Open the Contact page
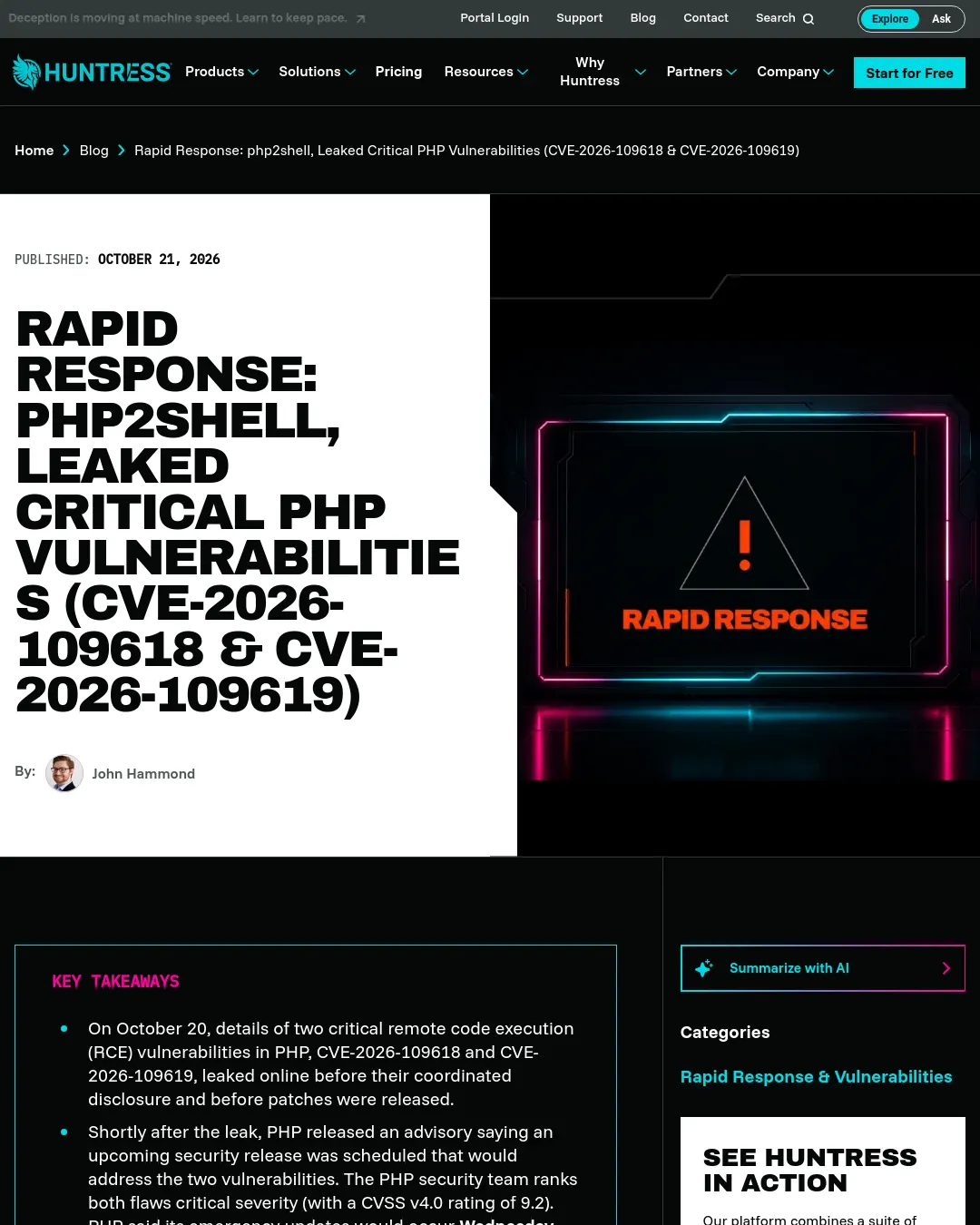 [706, 18]
